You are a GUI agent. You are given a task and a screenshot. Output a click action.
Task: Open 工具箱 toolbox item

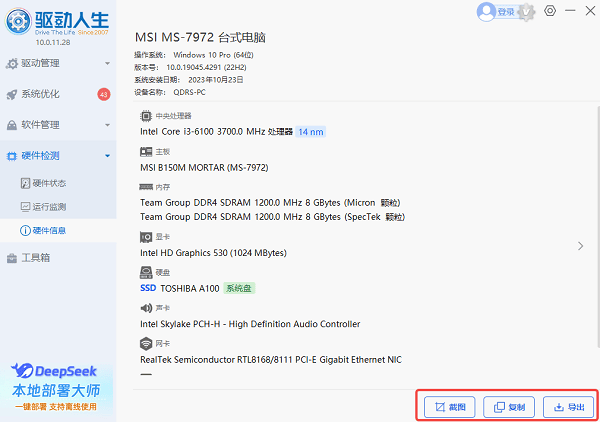click(36, 257)
